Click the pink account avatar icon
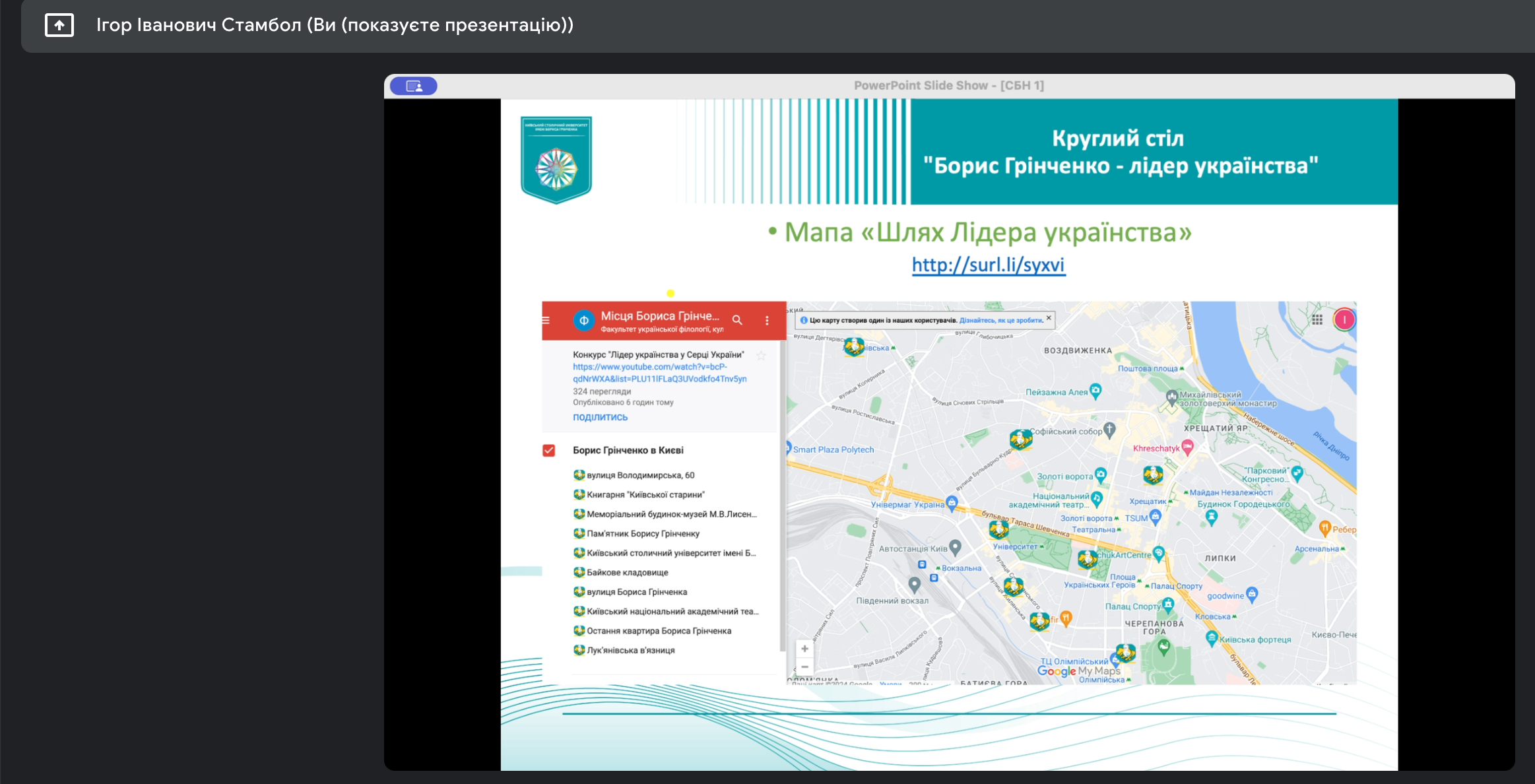 click(1344, 320)
